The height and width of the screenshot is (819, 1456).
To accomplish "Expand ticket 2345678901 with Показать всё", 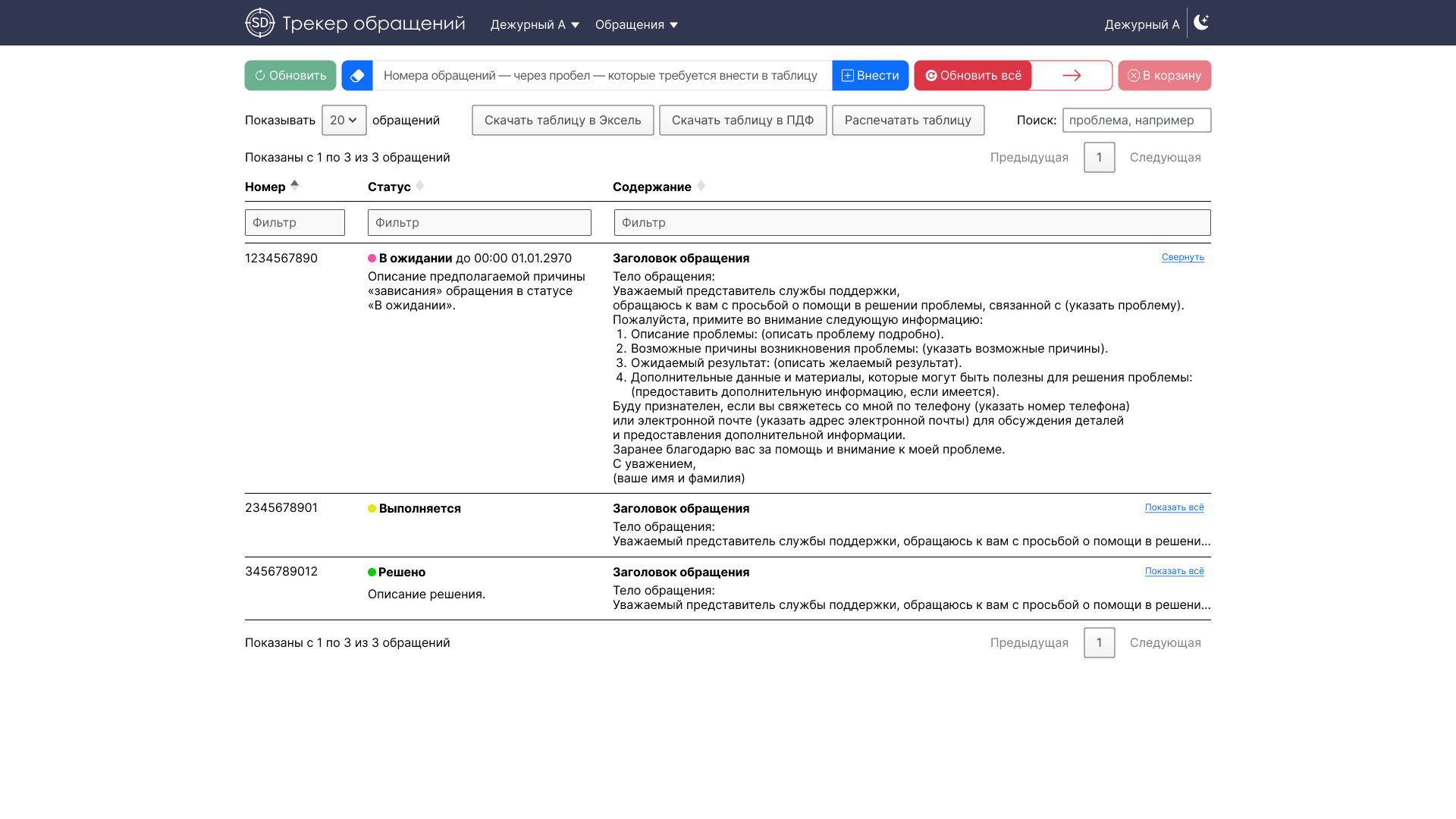I will tap(1174, 508).
